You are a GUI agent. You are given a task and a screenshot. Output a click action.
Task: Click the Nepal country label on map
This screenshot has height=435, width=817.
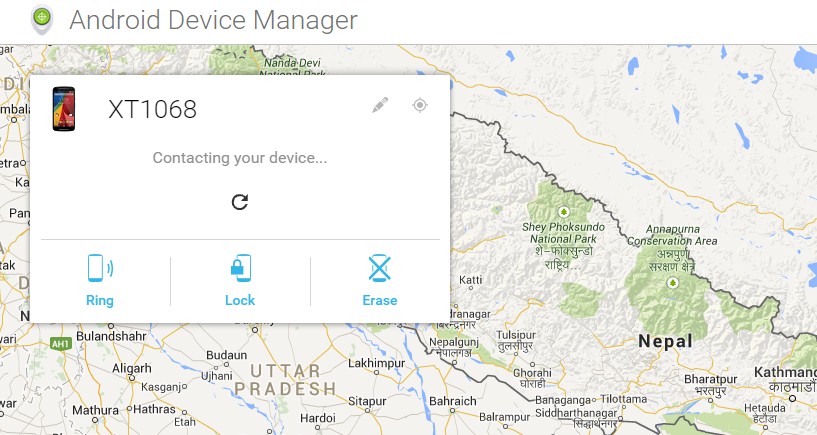(665, 341)
